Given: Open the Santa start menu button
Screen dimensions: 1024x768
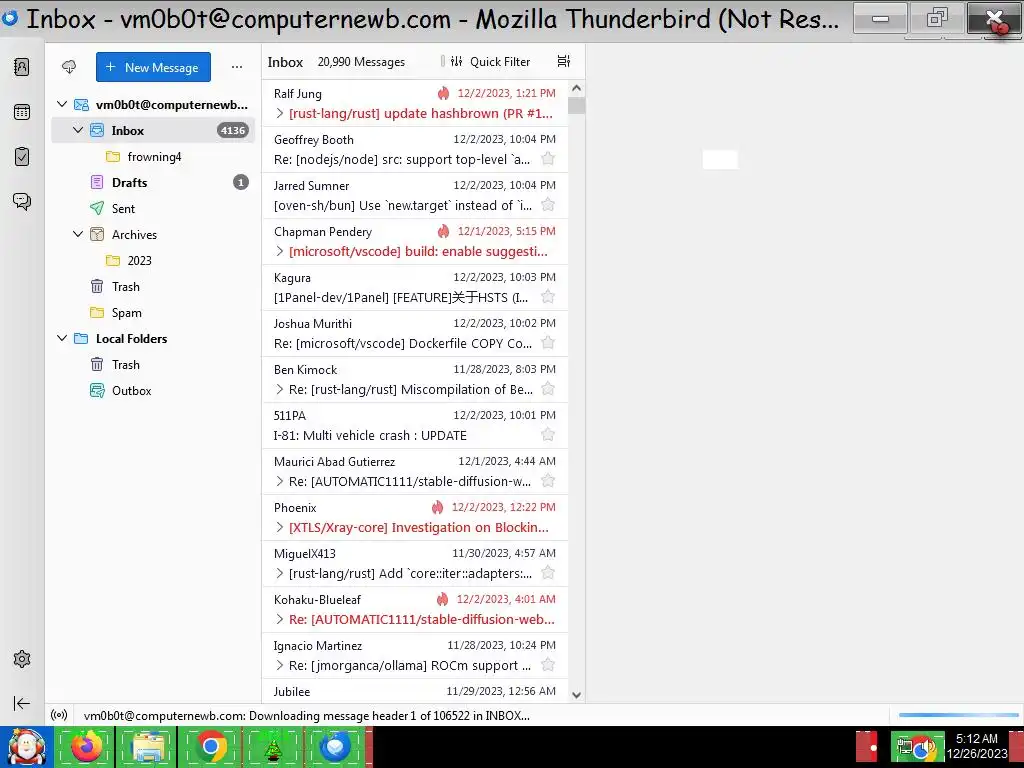Looking at the screenshot, I should click(26, 747).
